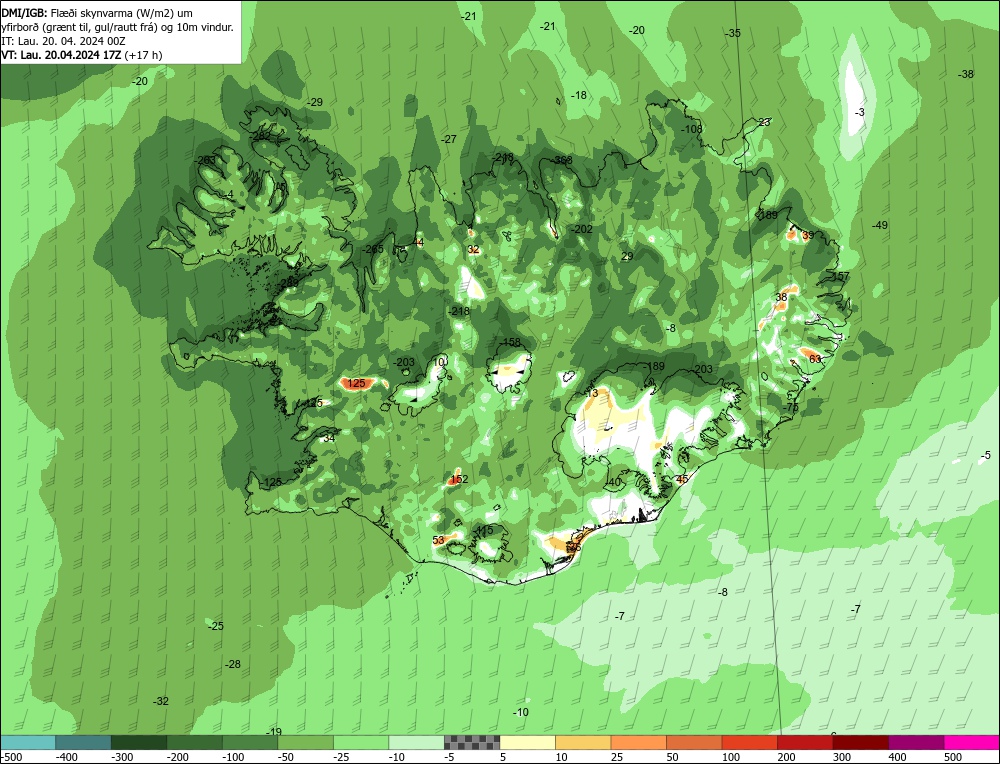Click the 50 to 100 orange legend swatch
1000x764 pixels.
pos(693,743)
